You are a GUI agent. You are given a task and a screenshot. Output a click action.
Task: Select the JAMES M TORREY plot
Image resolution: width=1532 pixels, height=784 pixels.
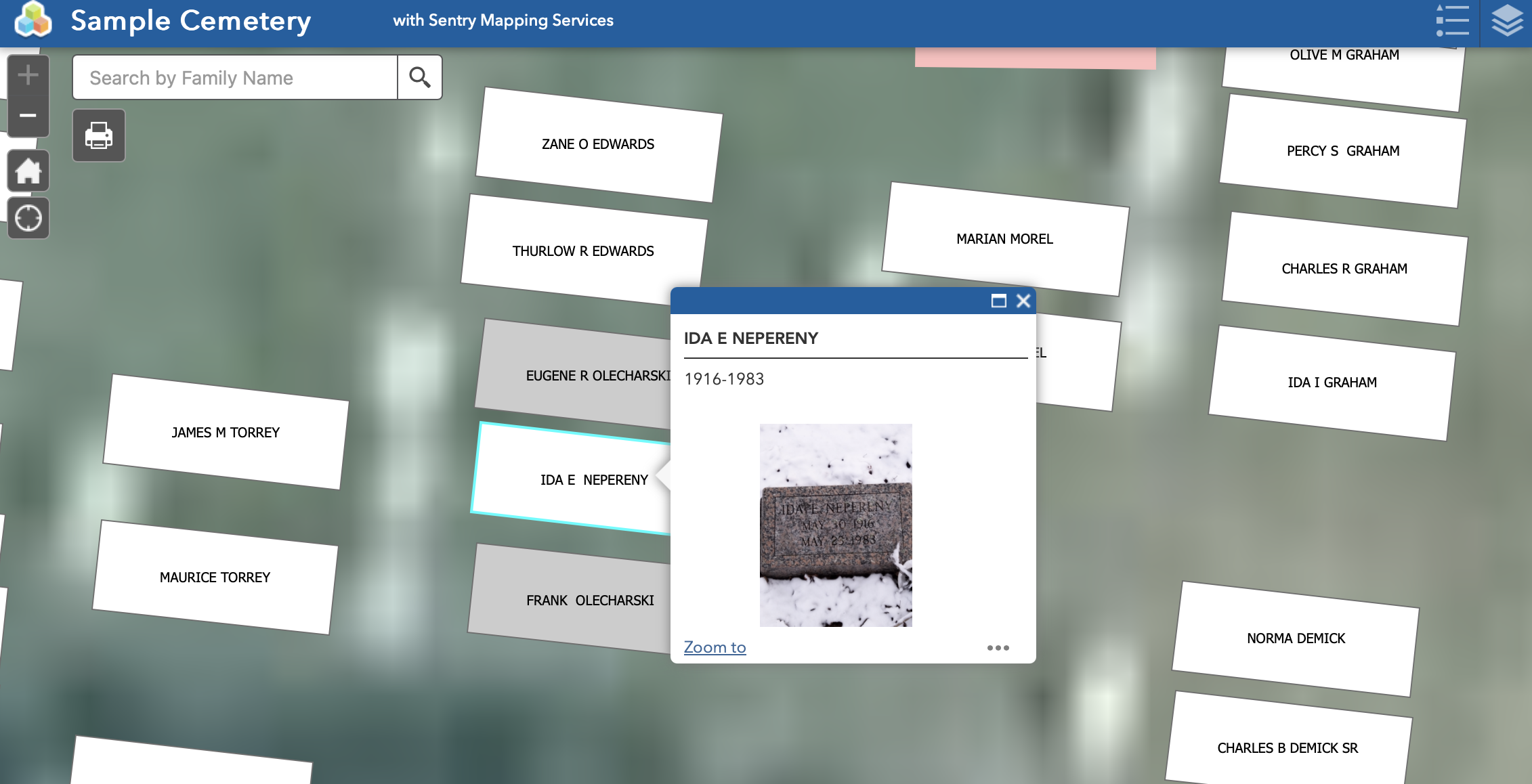[225, 433]
